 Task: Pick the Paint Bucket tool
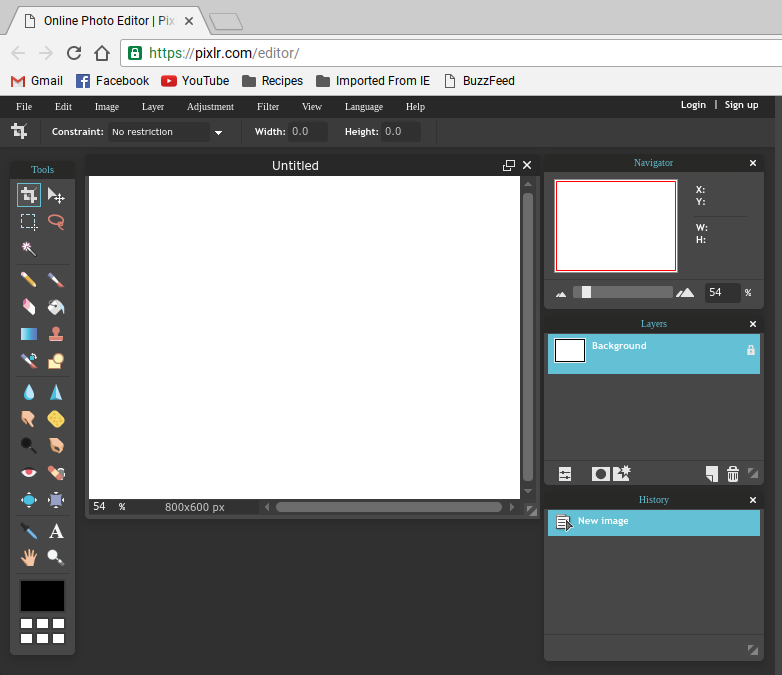(56, 307)
